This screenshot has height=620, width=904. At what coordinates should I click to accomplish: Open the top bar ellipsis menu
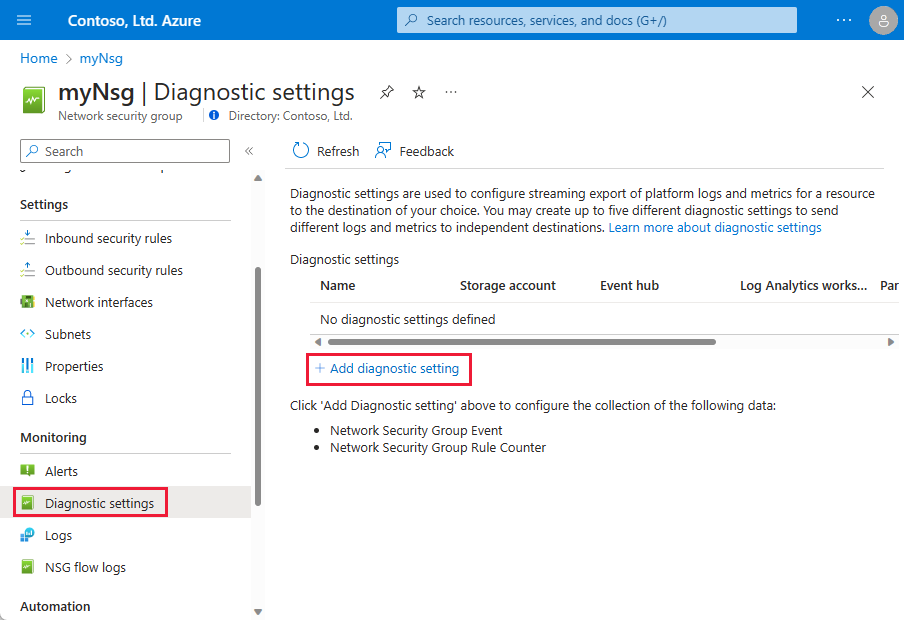(844, 20)
